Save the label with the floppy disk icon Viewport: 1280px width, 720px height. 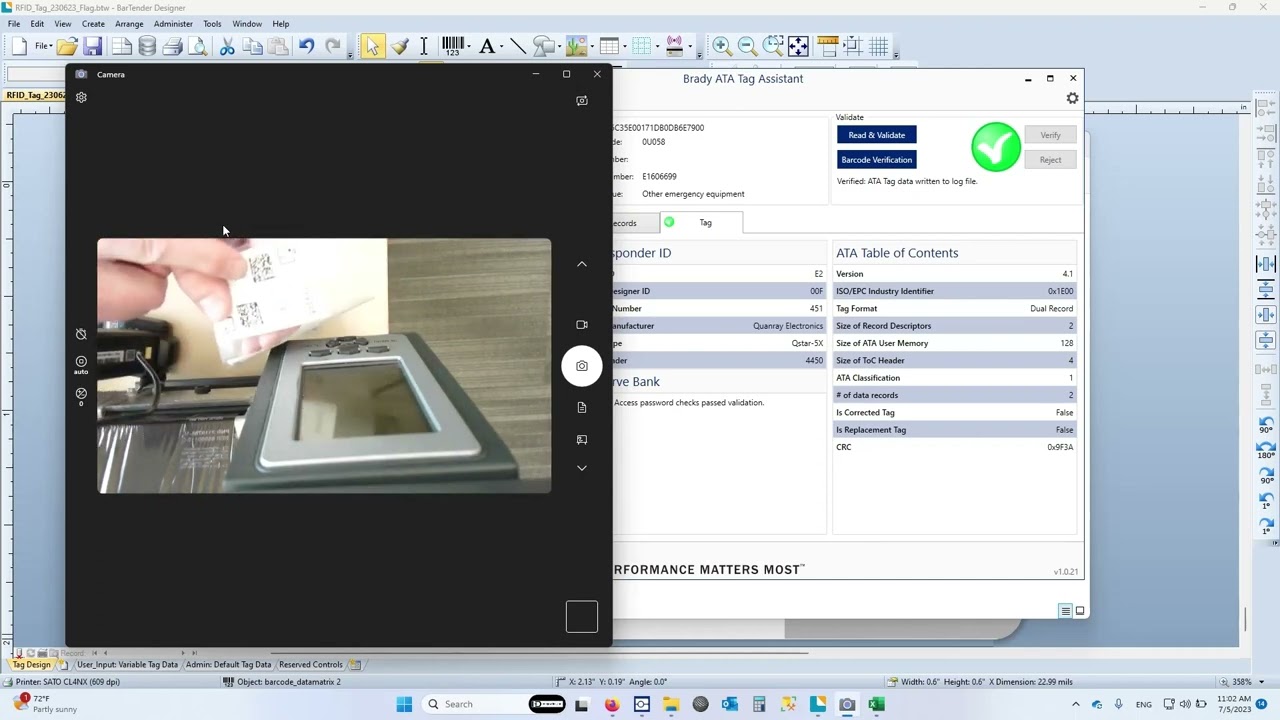[x=93, y=46]
